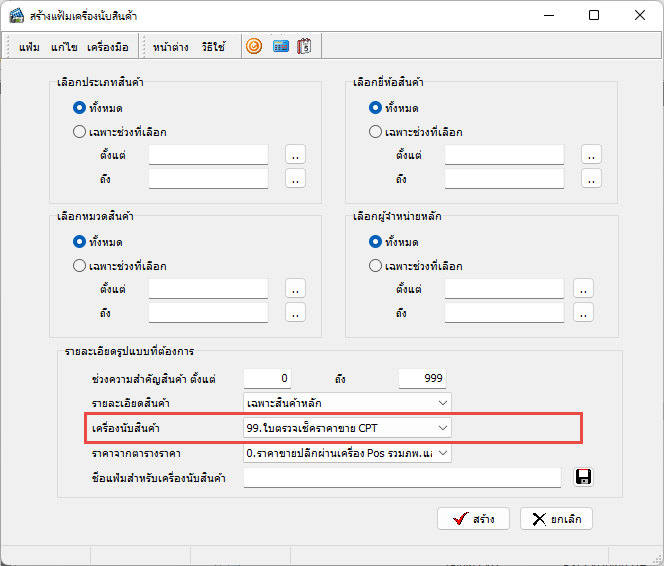Viewport: 664px width, 566px height.
Task: Click the calendar notepad toolbar icon
Action: [305, 46]
